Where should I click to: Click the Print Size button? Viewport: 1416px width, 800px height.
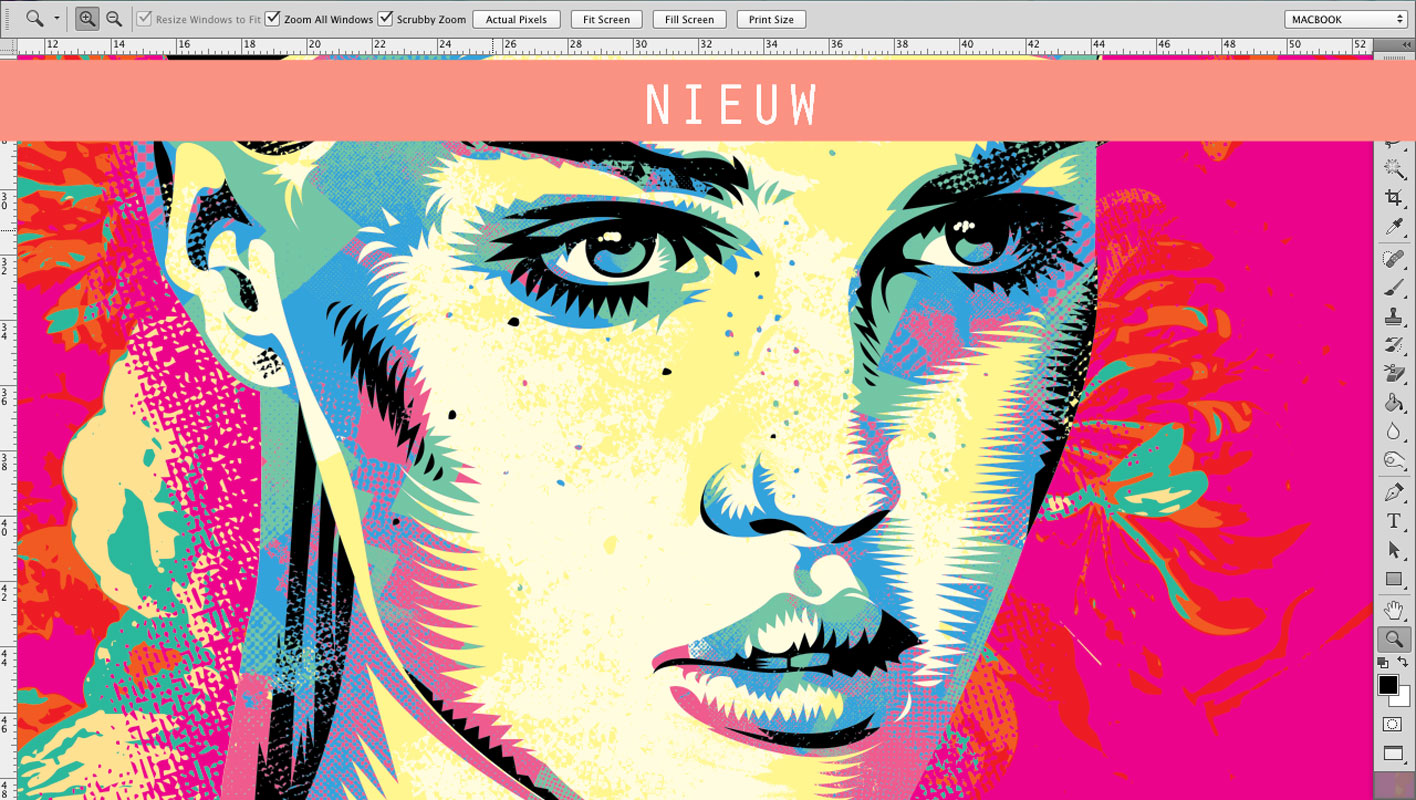tap(771, 19)
